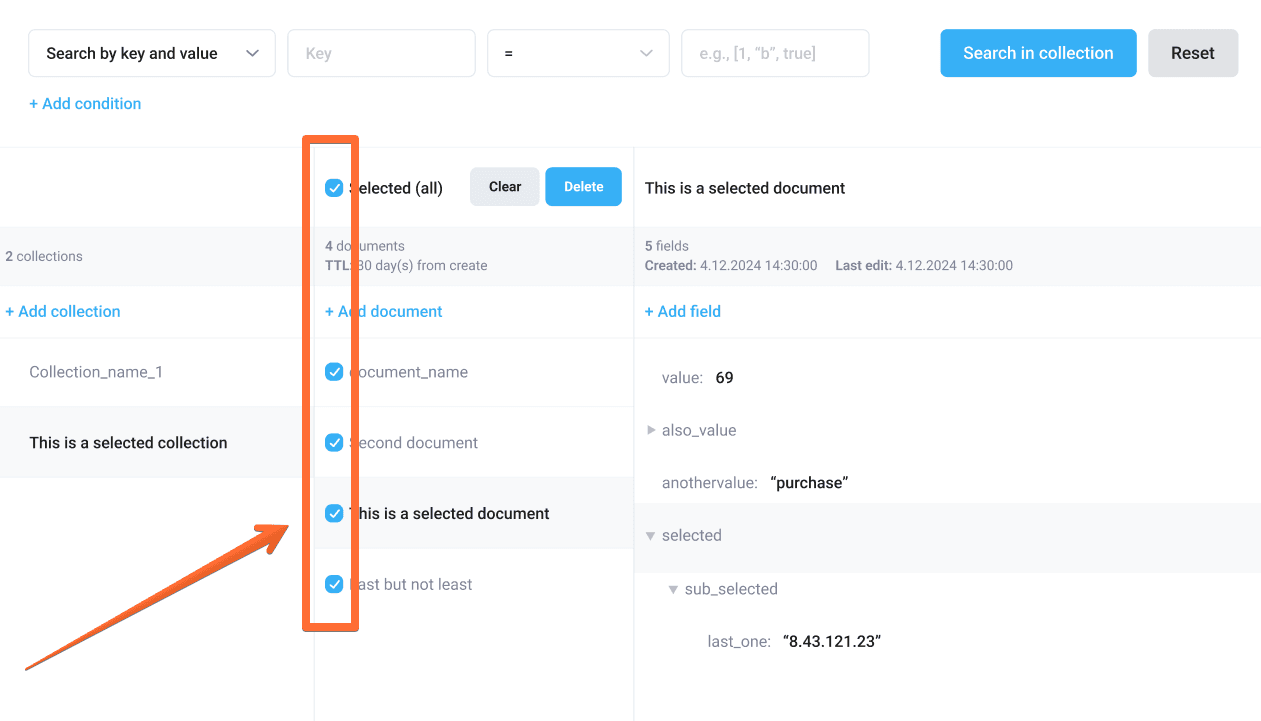Uncheck the Second document checkbox
This screenshot has width=1261, height=721.
334,443
